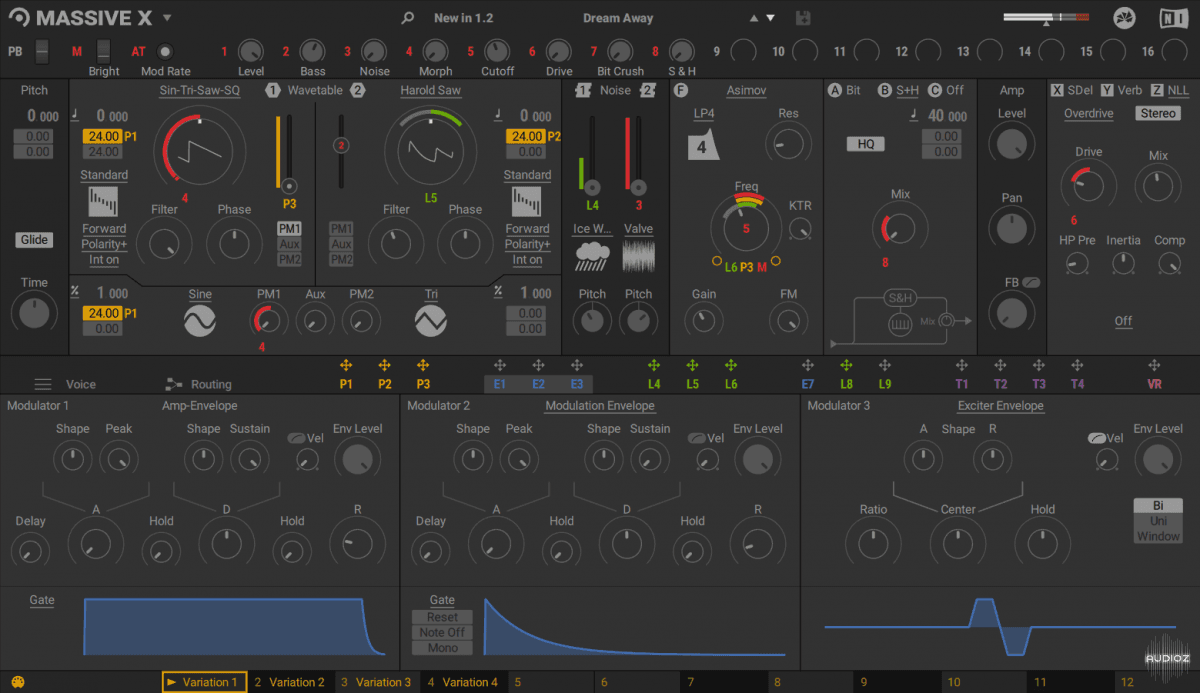Select the X SDel effect tab
This screenshot has height=693, width=1200.
(x=1072, y=90)
